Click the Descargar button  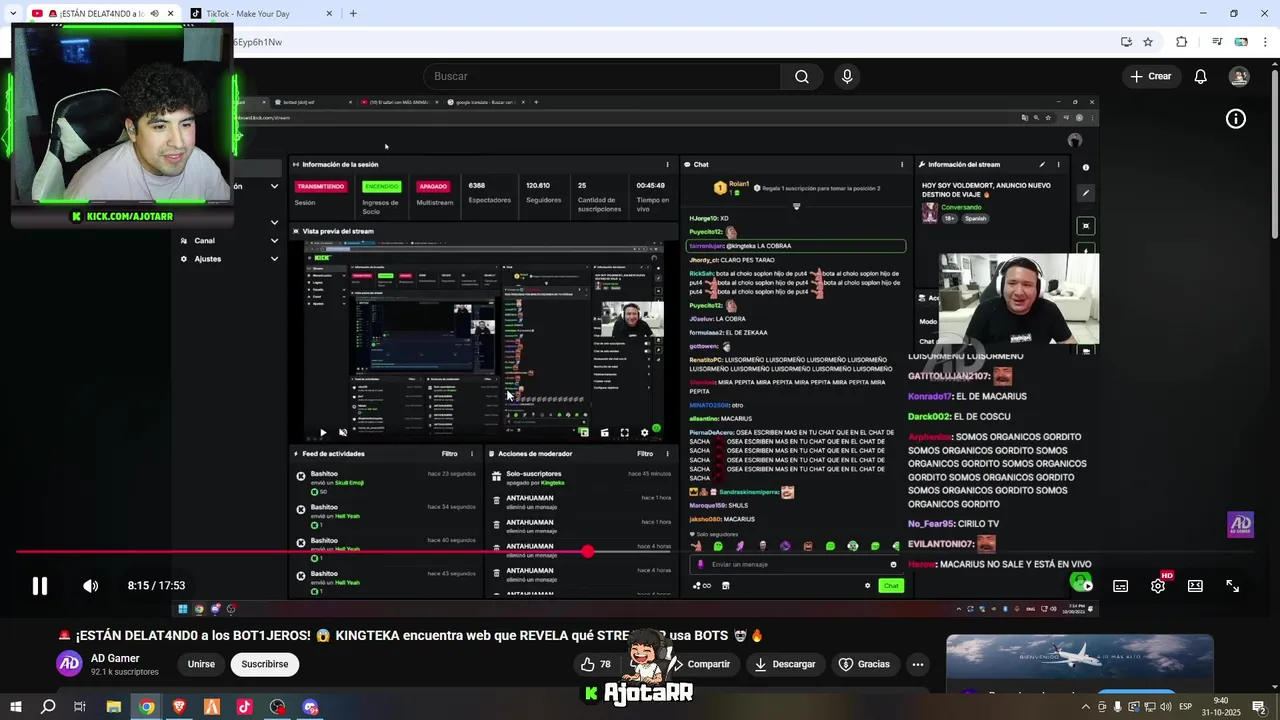coord(785,664)
